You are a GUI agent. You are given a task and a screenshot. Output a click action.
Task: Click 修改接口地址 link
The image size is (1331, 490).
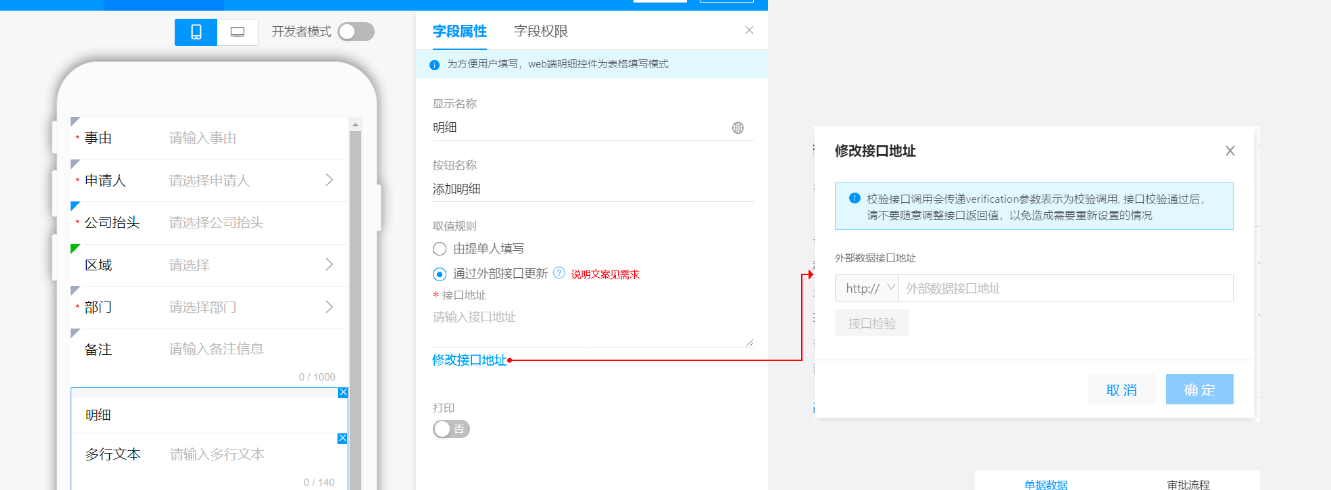(x=469, y=360)
